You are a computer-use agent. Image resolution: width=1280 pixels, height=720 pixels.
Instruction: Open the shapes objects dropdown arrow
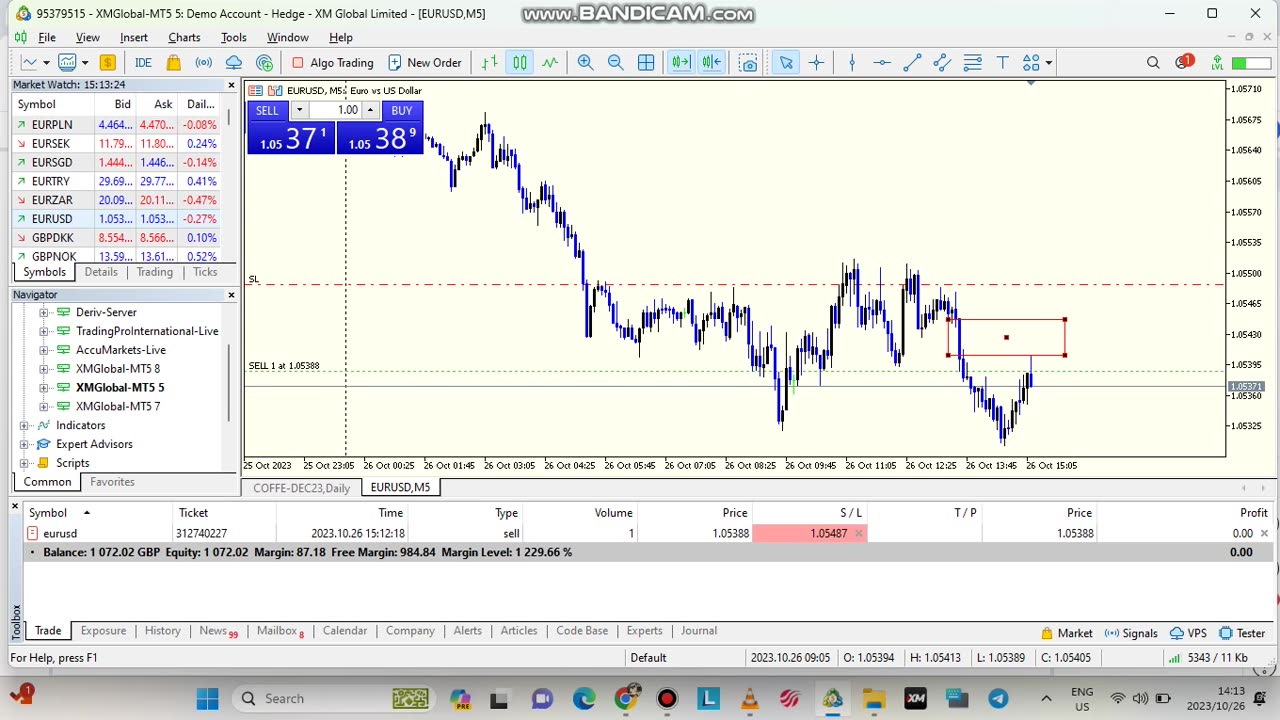1048,62
